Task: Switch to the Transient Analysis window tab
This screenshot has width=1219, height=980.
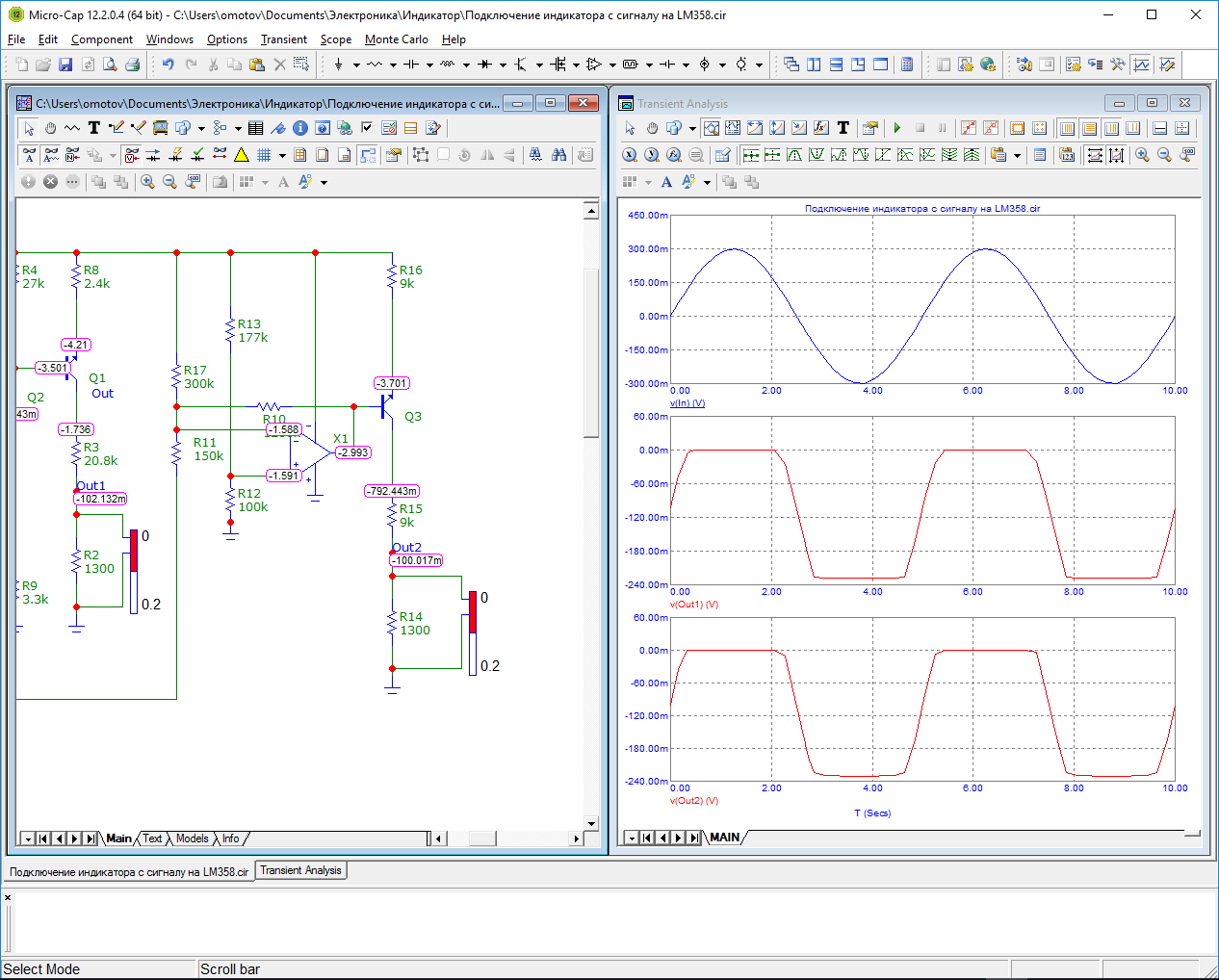Action: pyautogui.click(x=300, y=870)
